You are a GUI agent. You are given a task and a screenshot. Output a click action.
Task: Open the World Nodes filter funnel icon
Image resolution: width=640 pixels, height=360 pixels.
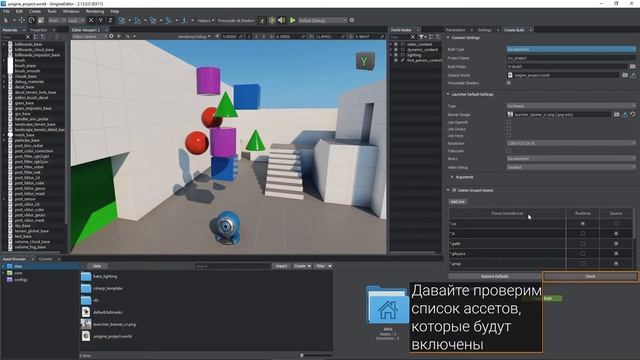click(422, 37)
